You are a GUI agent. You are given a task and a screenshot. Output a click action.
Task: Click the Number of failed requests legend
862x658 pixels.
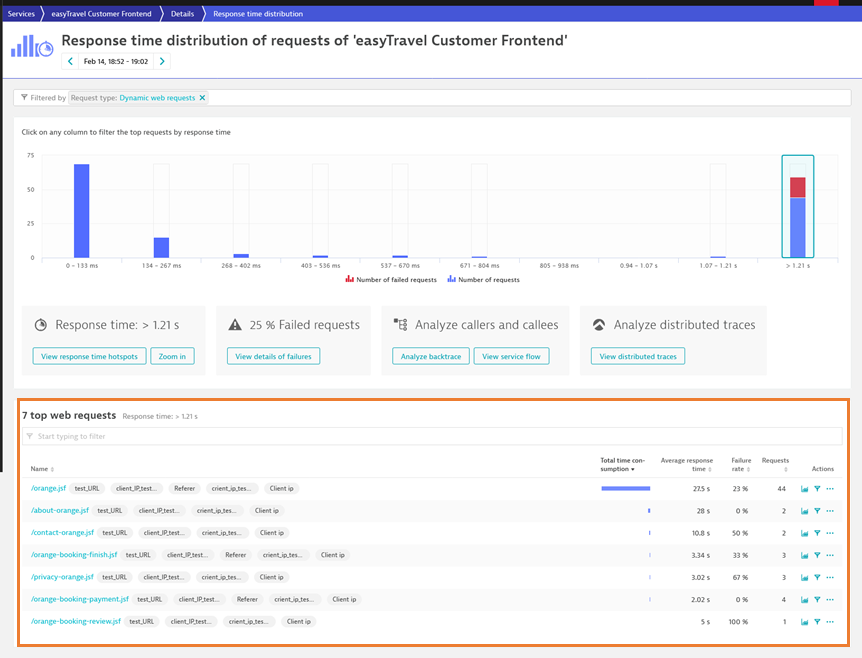click(x=391, y=280)
